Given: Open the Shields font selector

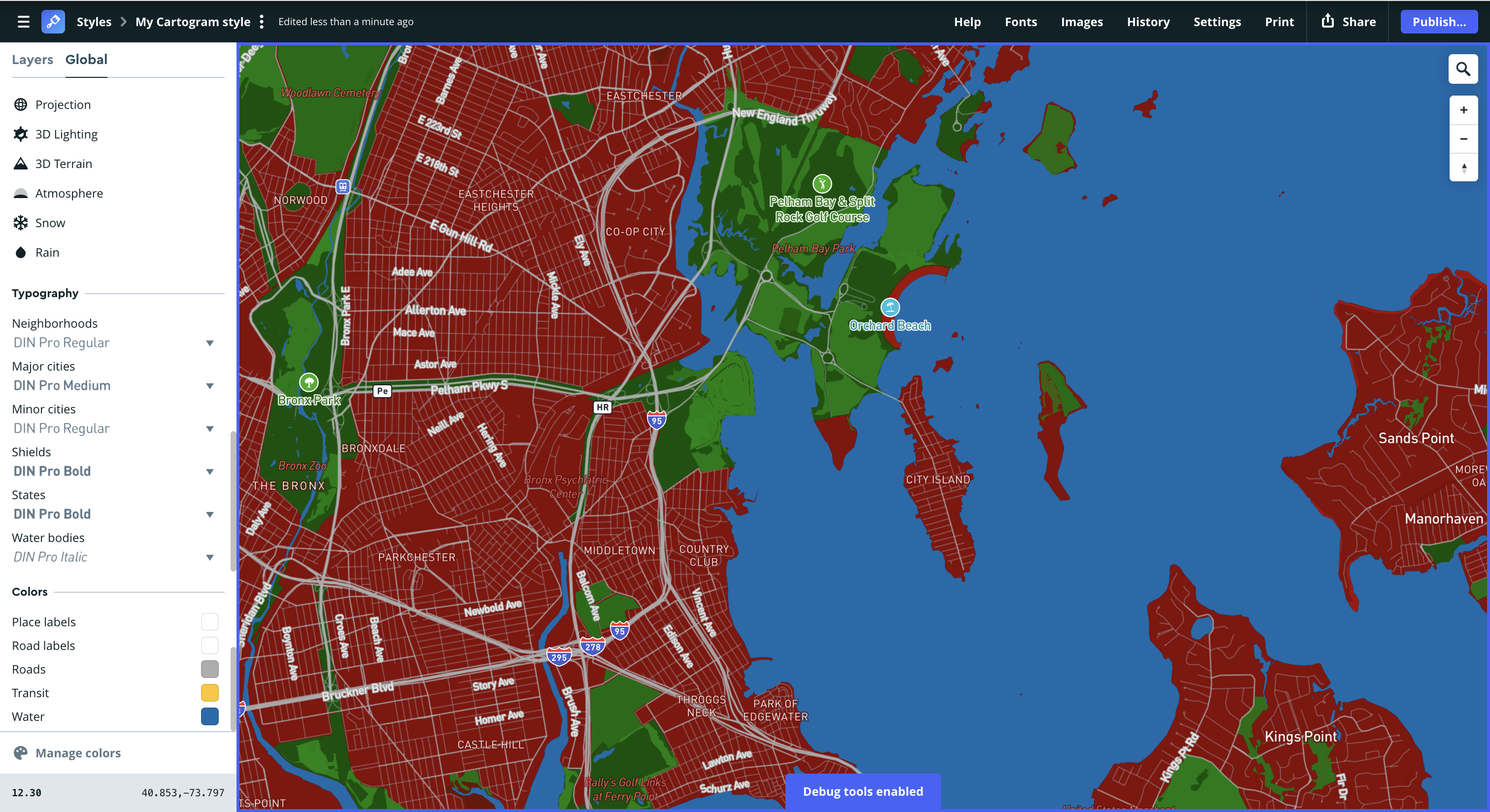Looking at the screenshot, I should [x=210, y=472].
